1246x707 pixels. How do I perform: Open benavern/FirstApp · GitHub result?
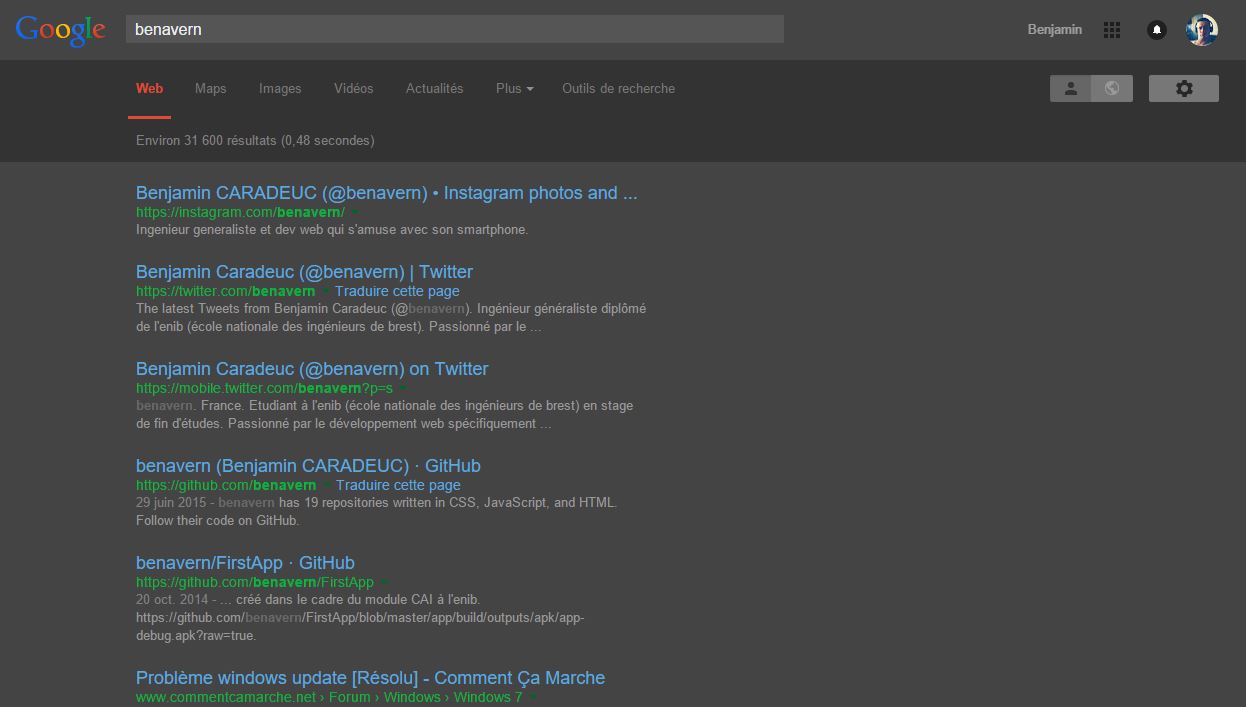(x=245, y=563)
